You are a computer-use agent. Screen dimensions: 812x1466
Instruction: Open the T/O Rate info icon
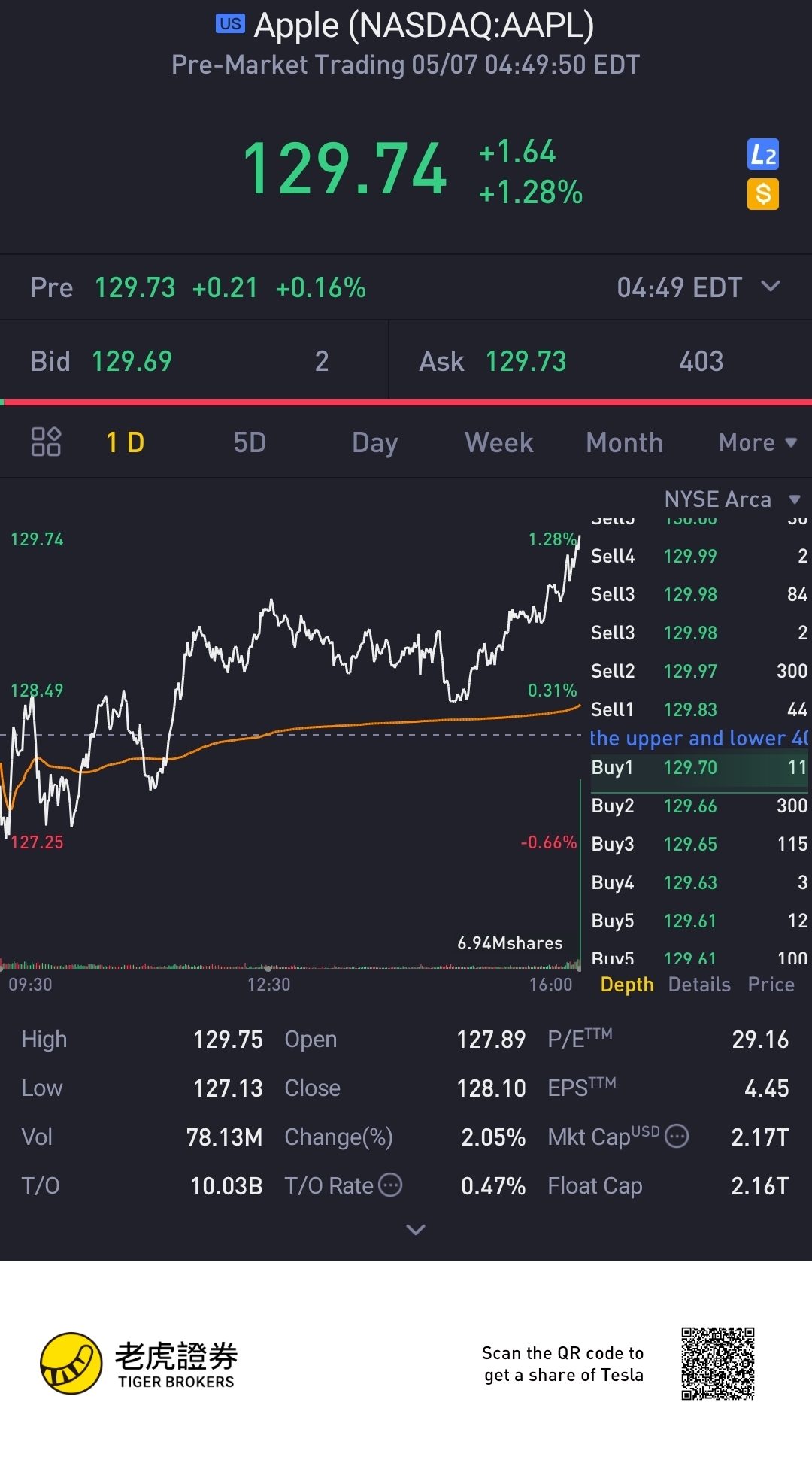click(x=390, y=1185)
